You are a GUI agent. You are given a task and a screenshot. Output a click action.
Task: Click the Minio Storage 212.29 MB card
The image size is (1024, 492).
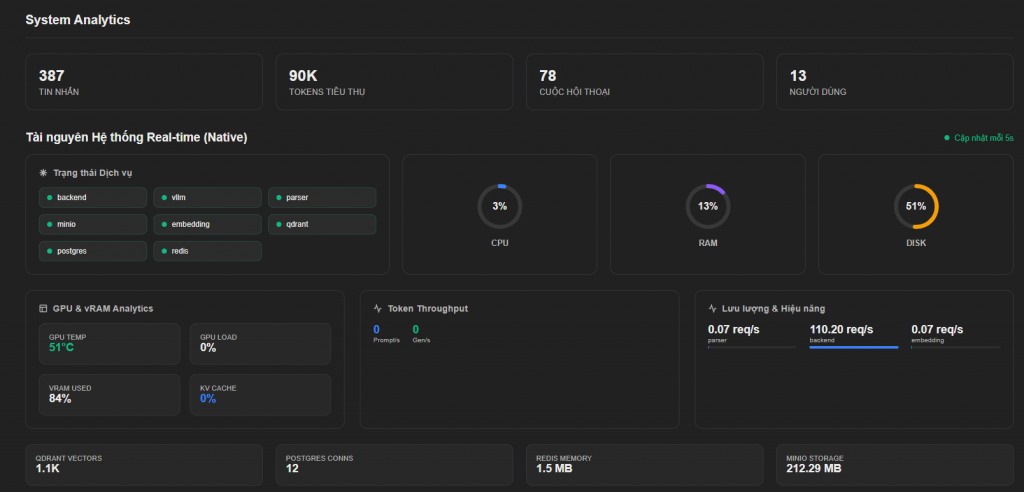point(895,465)
